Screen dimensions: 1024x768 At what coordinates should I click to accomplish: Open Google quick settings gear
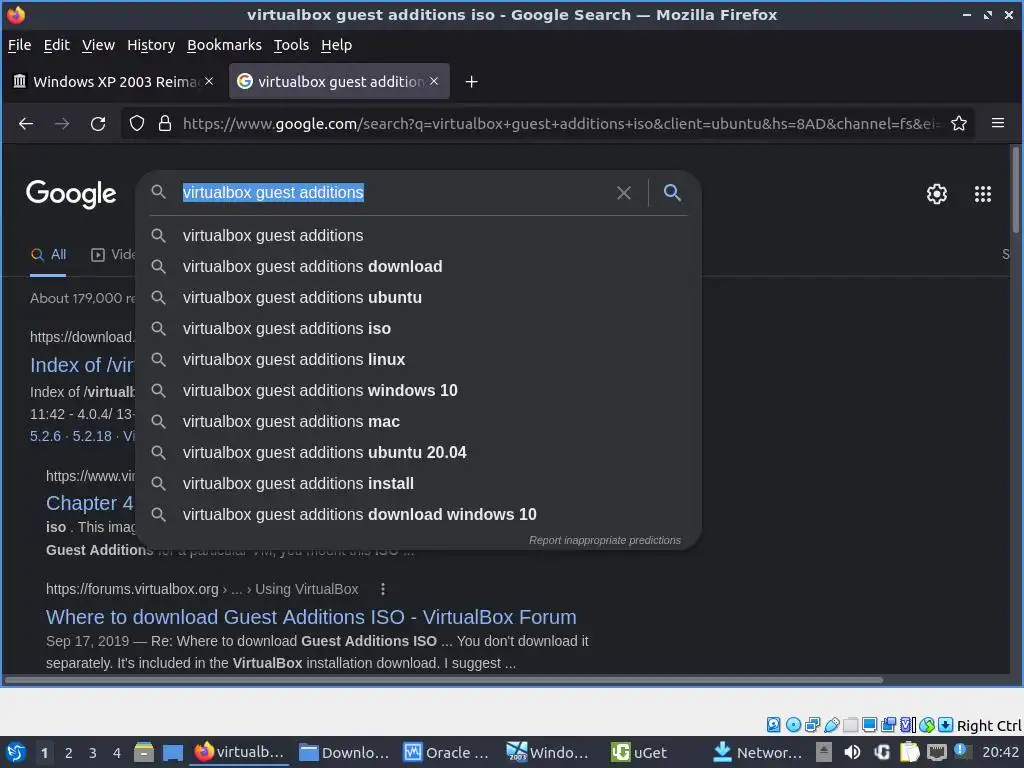pos(936,194)
